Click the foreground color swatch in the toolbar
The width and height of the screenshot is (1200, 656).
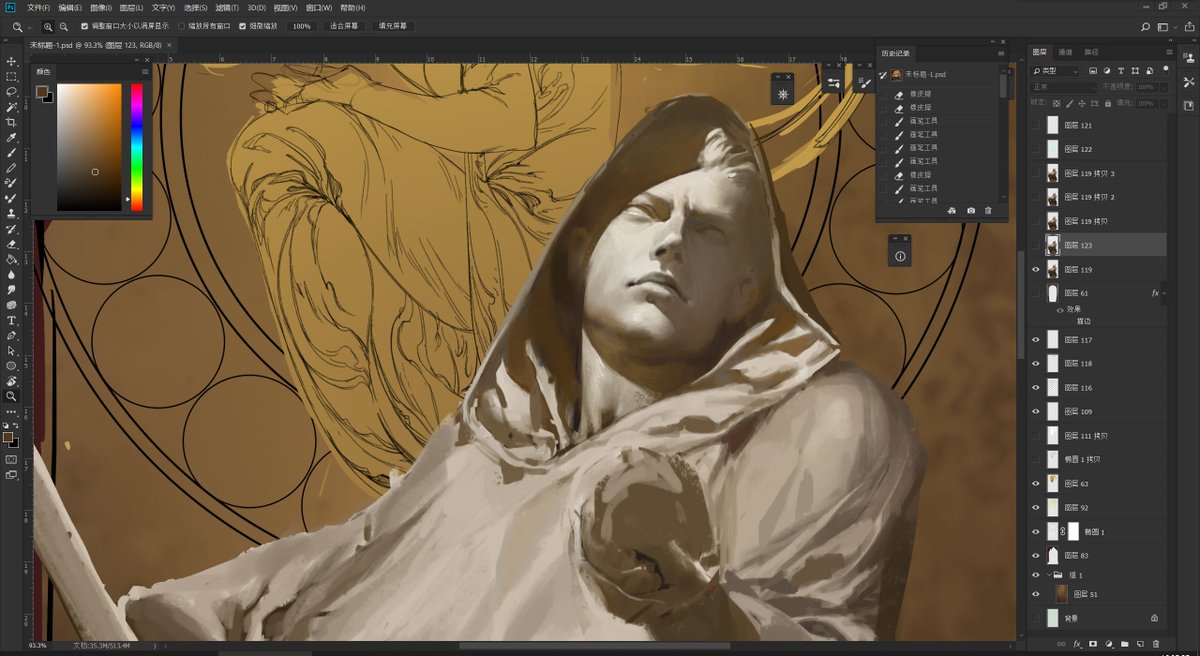pyautogui.click(x=10, y=437)
